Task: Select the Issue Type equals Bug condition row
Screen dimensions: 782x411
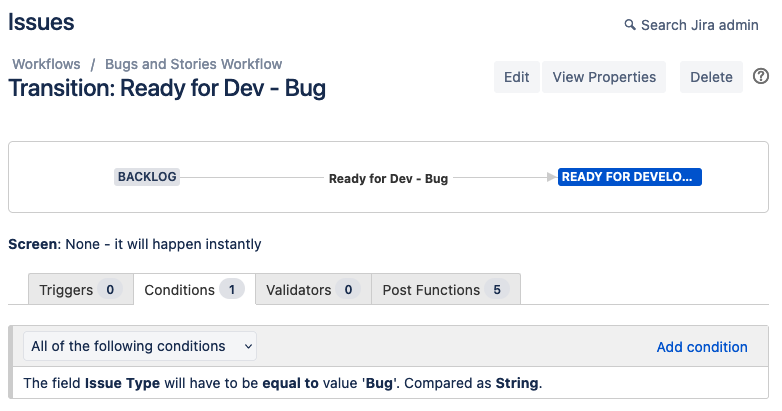Action: pyautogui.click(x=282, y=383)
